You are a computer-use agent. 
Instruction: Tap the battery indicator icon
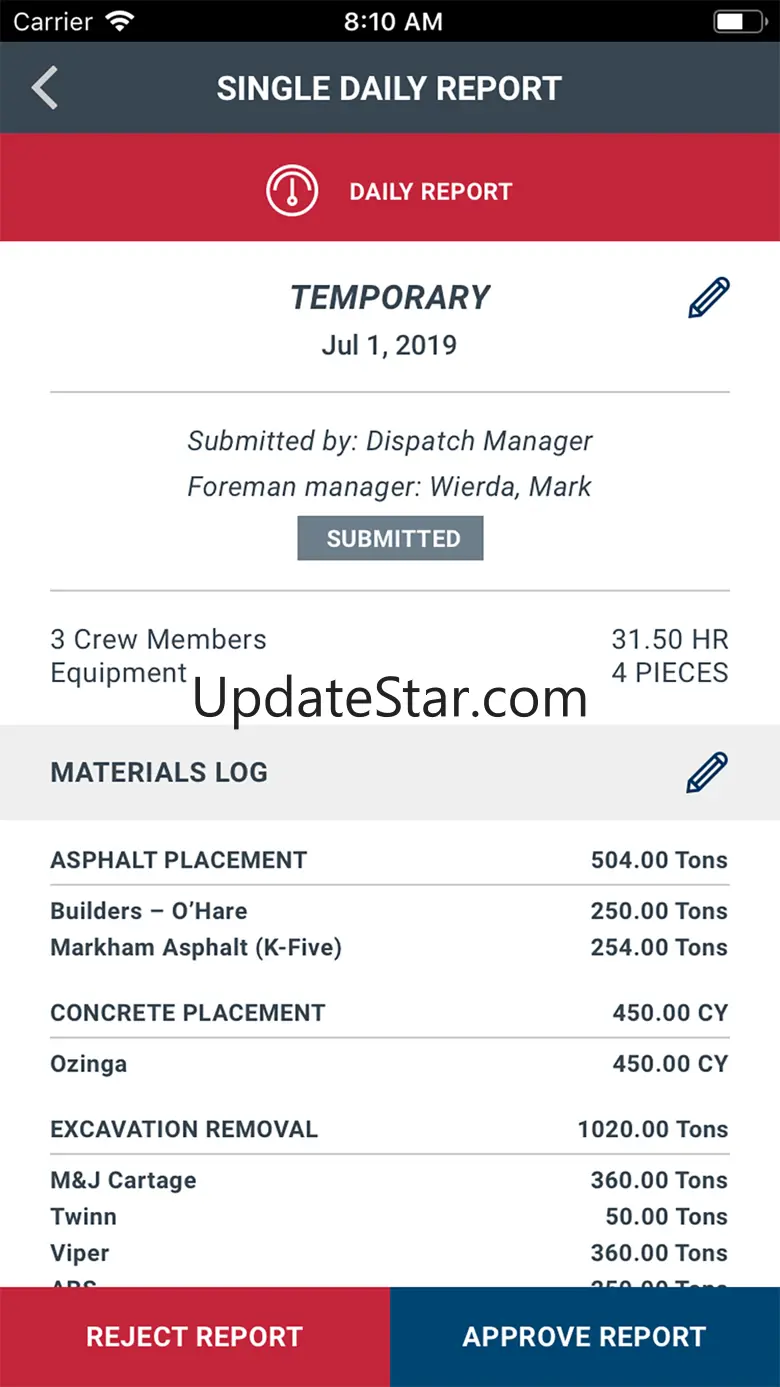click(x=740, y=21)
